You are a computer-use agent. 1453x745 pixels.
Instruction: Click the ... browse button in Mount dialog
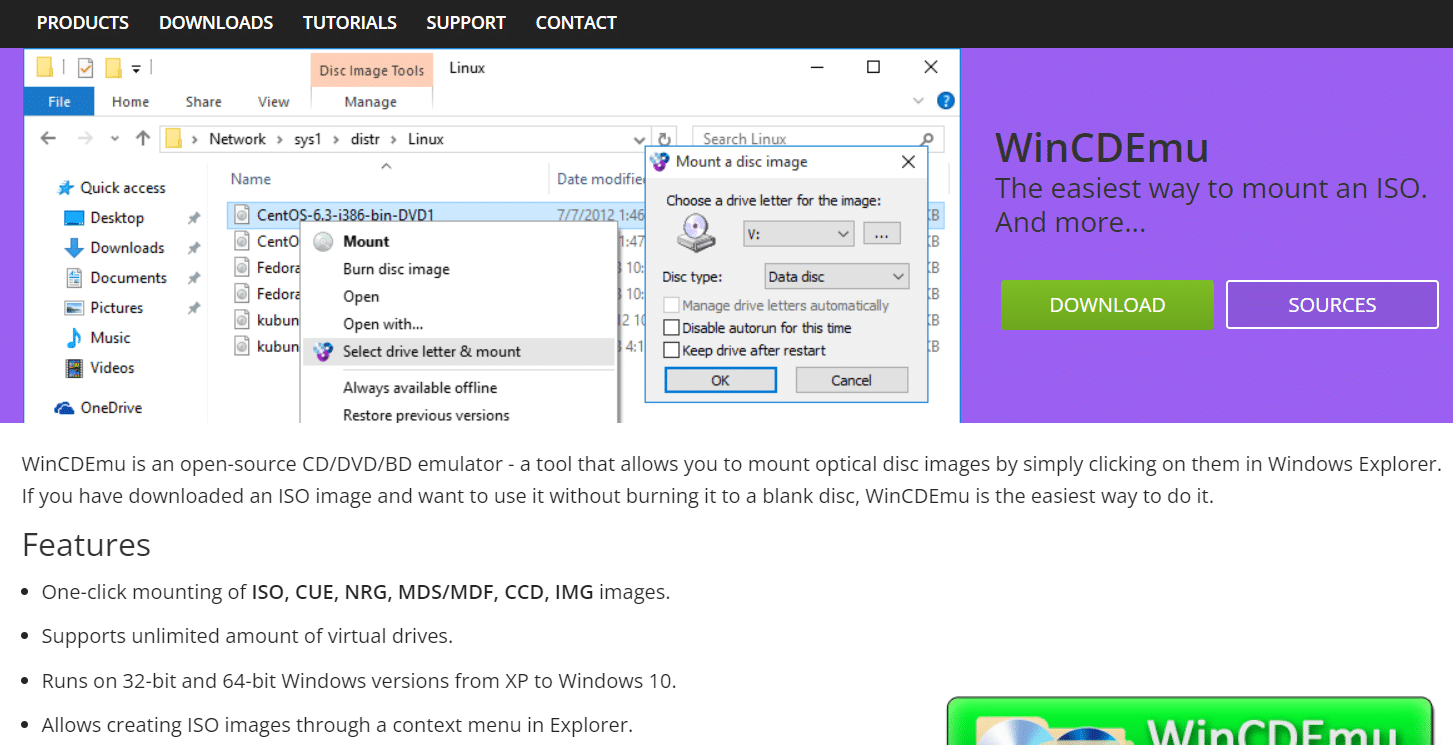pyautogui.click(x=881, y=233)
